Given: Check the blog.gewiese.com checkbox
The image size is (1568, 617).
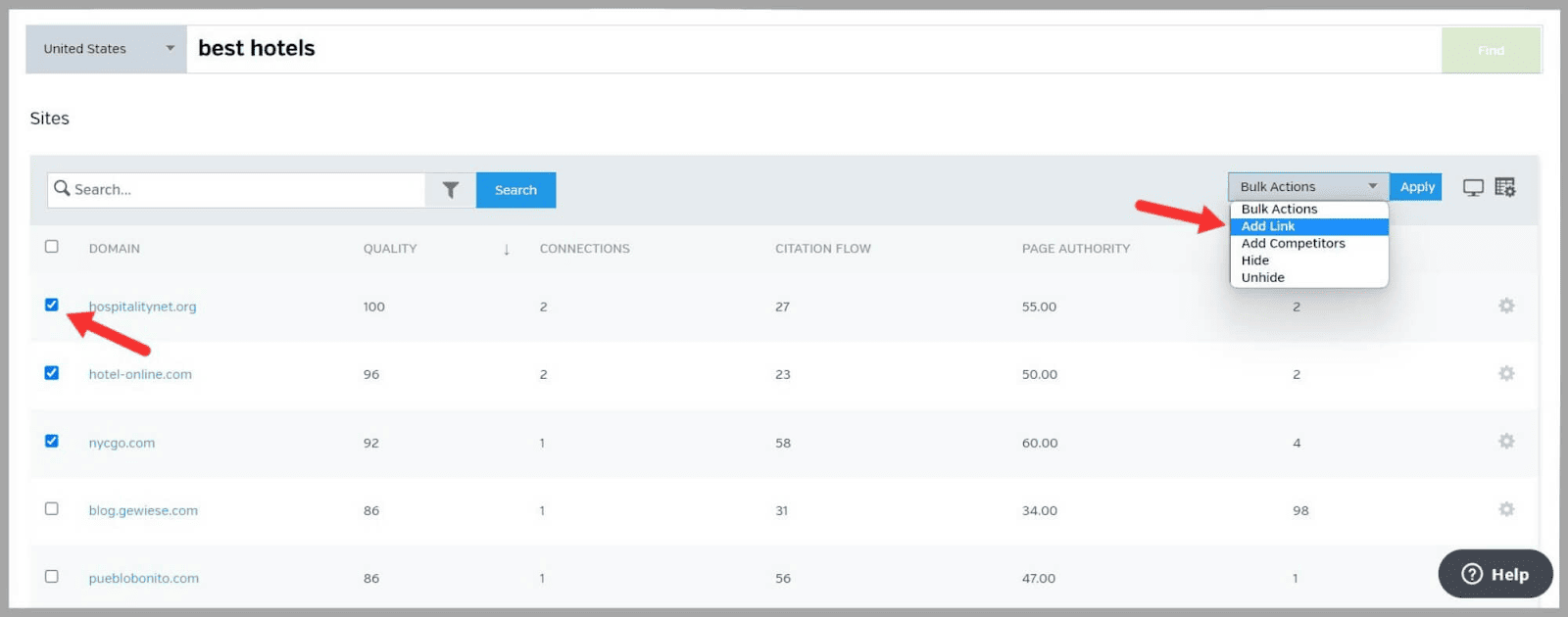Looking at the screenshot, I should pyautogui.click(x=52, y=509).
